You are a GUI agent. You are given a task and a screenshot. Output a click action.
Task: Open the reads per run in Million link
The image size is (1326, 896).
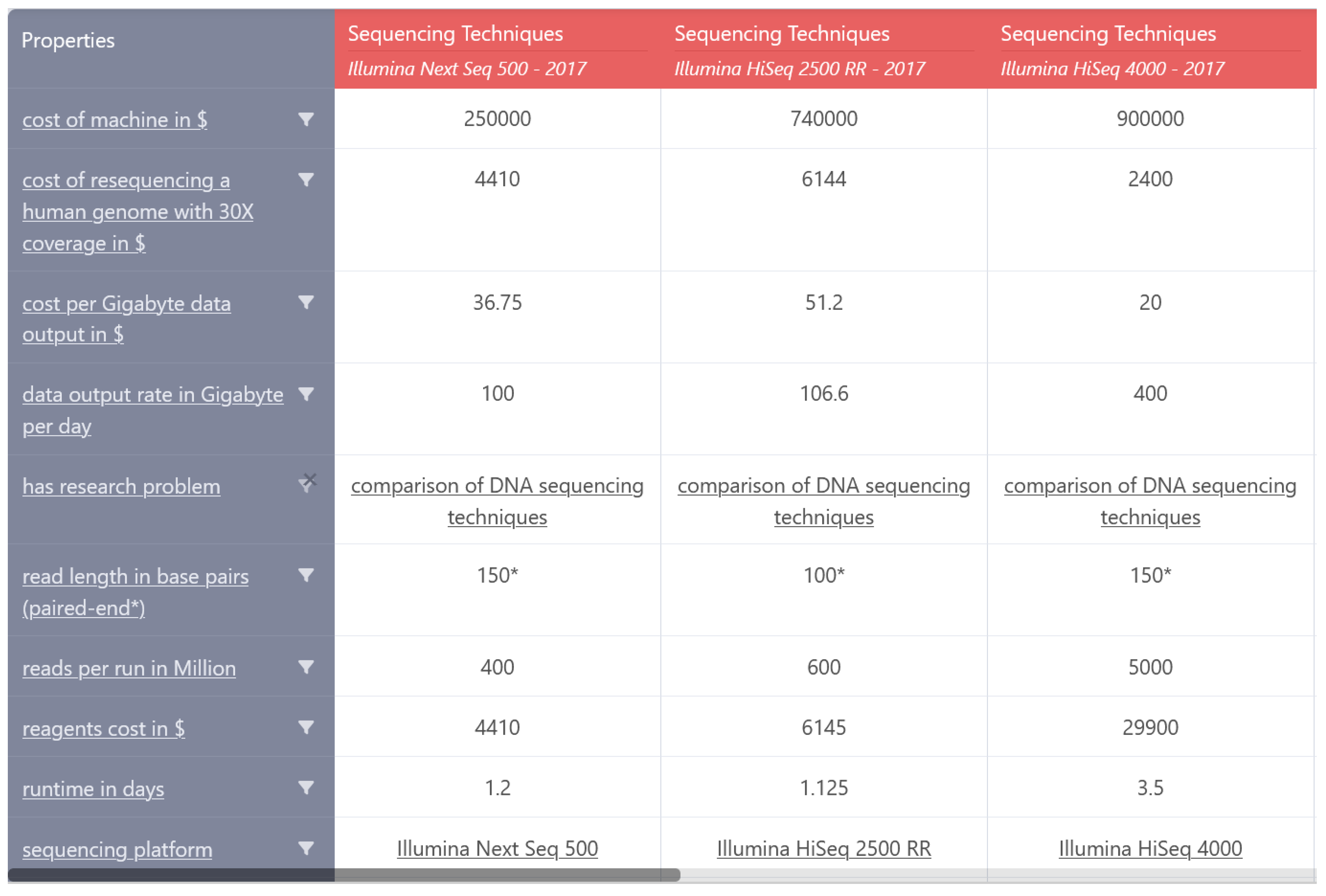(129, 668)
